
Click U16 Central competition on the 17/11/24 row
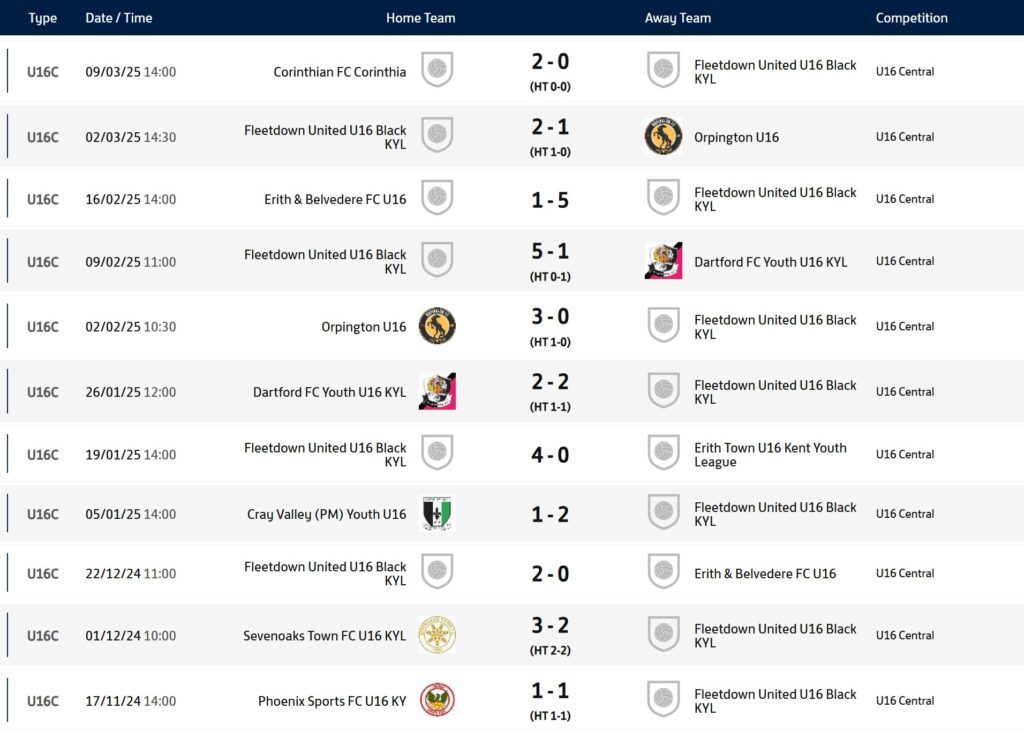click(904, 701)
